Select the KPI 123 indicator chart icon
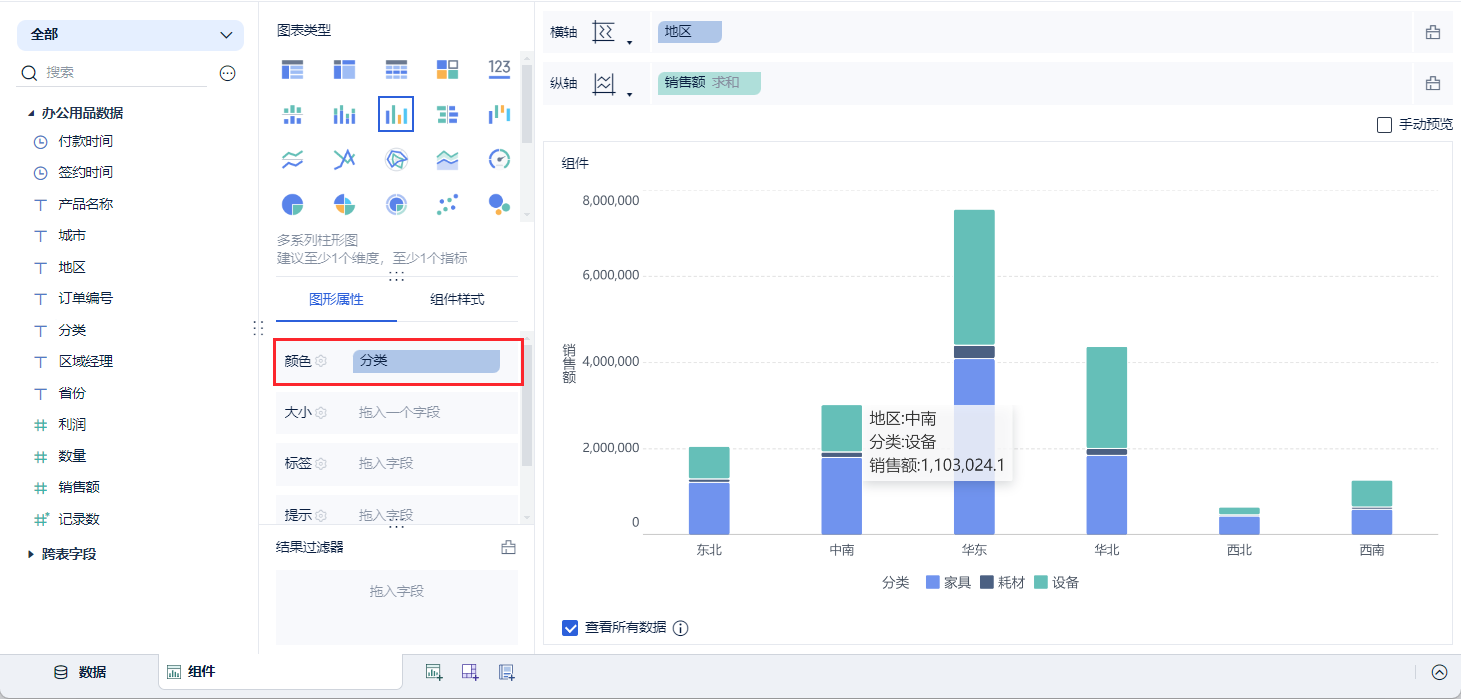Image resolution: width=1461 pixels, height=699 pixels. coord(500,69)
